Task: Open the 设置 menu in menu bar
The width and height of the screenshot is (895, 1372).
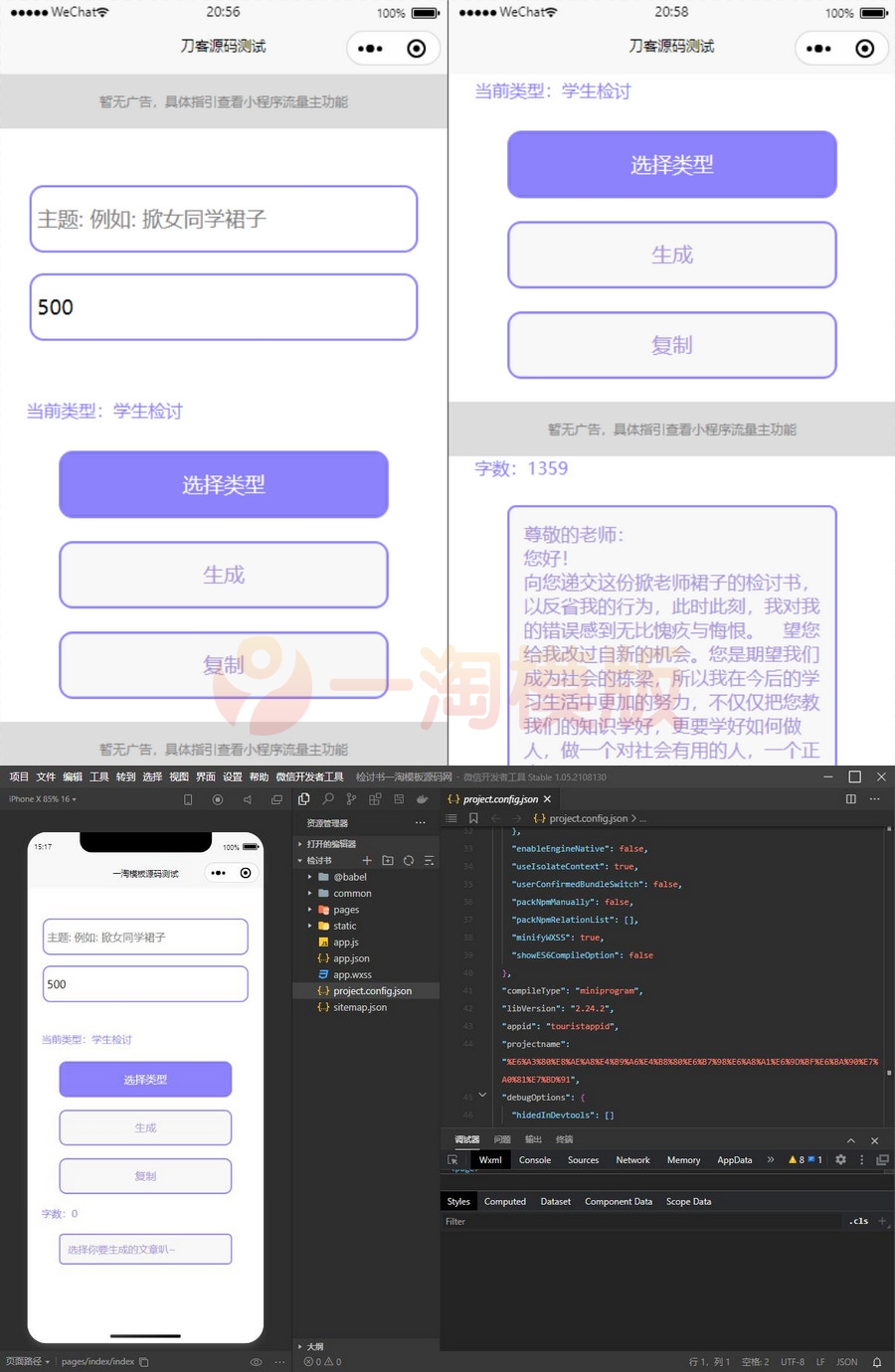Action: click(x=232, y=776)
